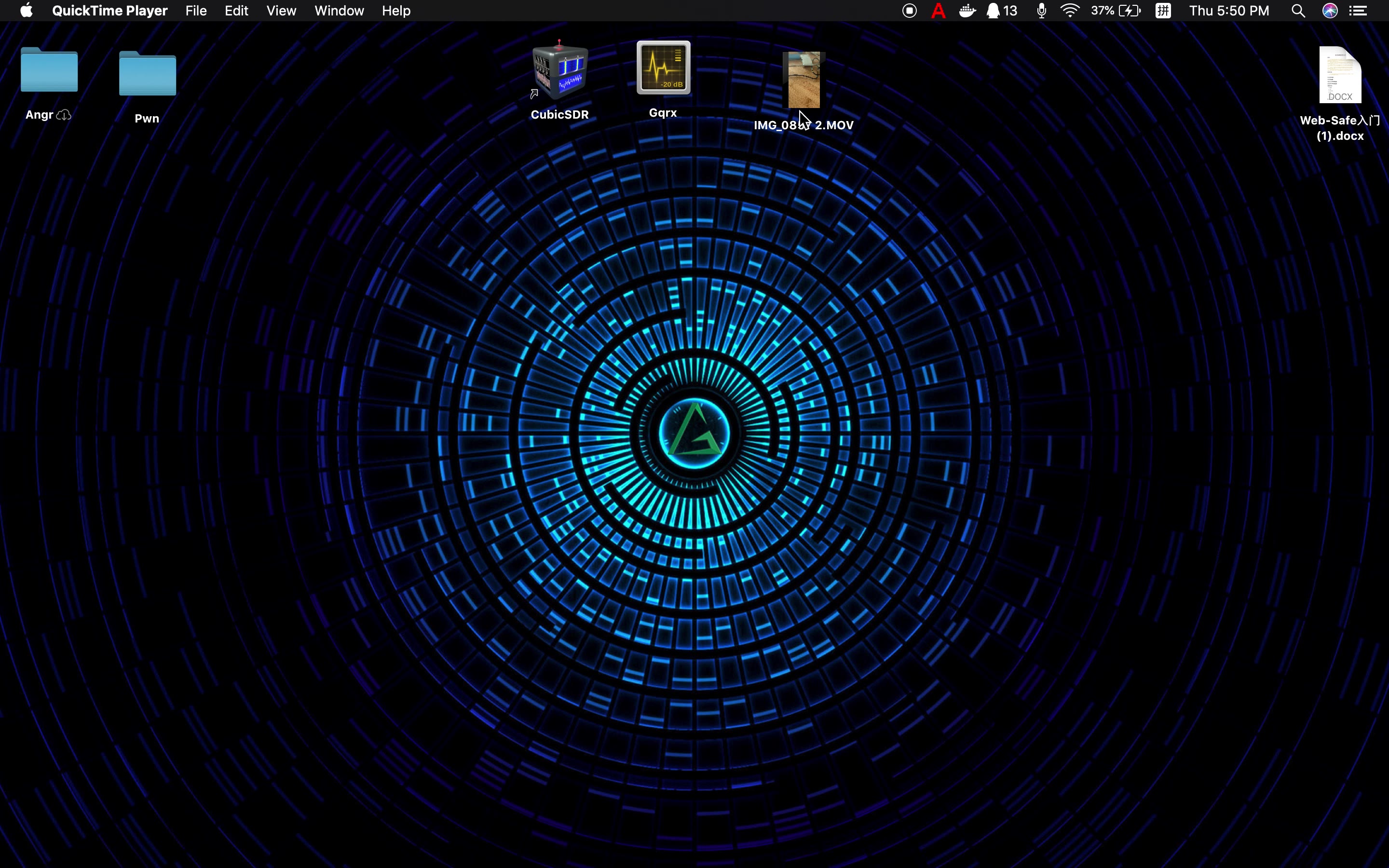The image size is (1389, 868).
Task: Click the screen recording stop icon
Action: (x=910, y=11)
